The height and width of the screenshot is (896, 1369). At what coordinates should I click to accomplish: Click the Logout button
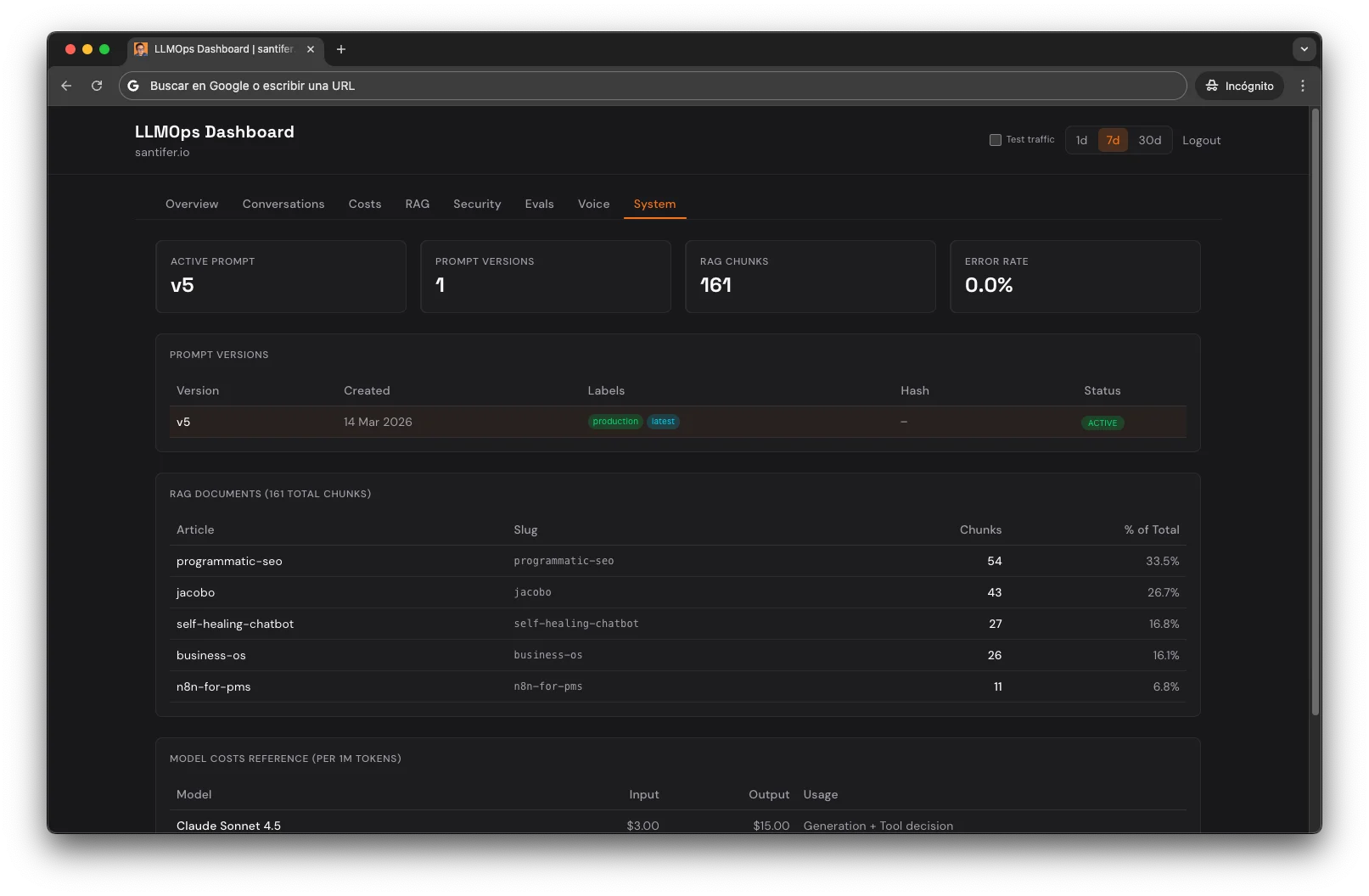pyautogui.click(x=1201, y=140)
